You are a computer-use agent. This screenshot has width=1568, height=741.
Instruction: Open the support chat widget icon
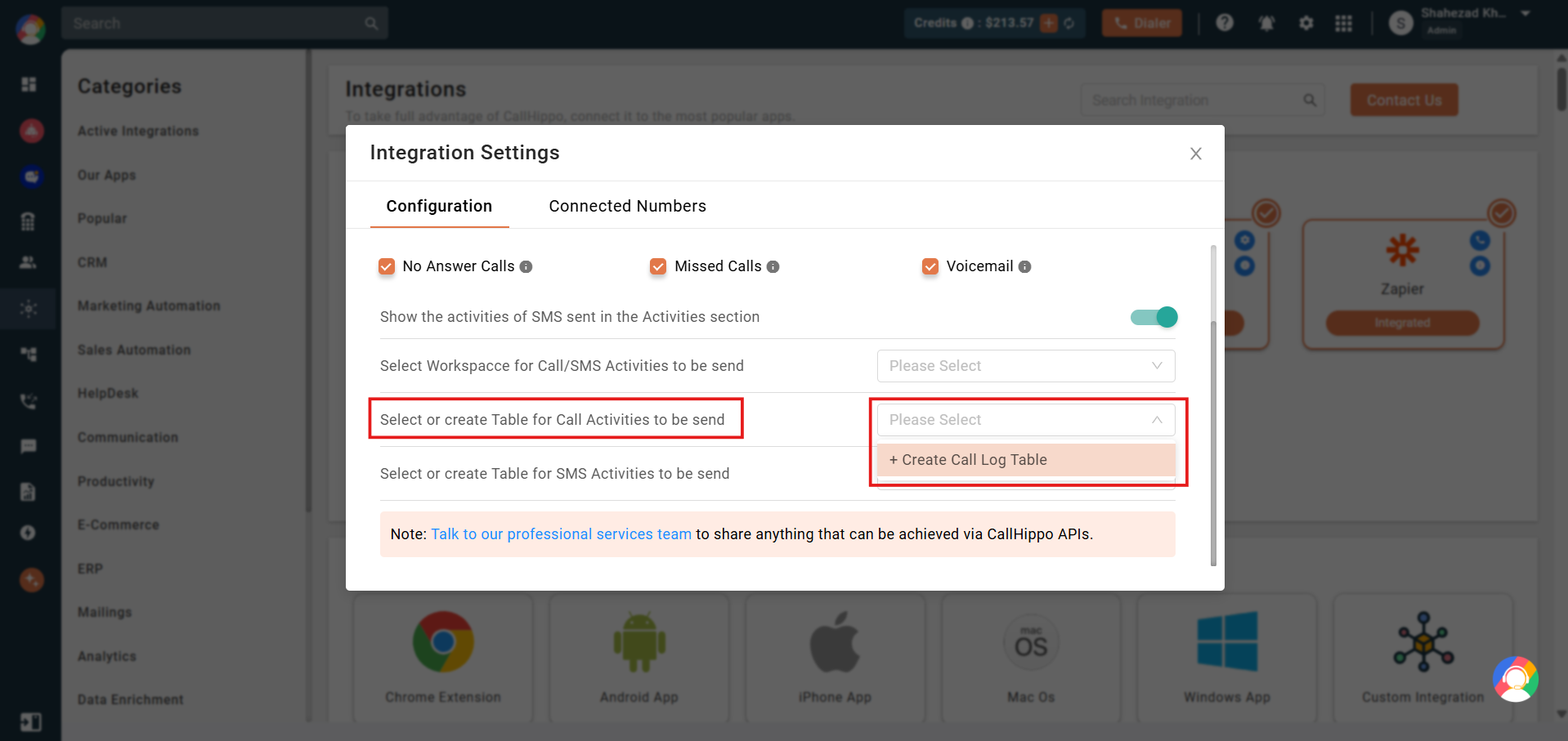(x=1516, y=679)
